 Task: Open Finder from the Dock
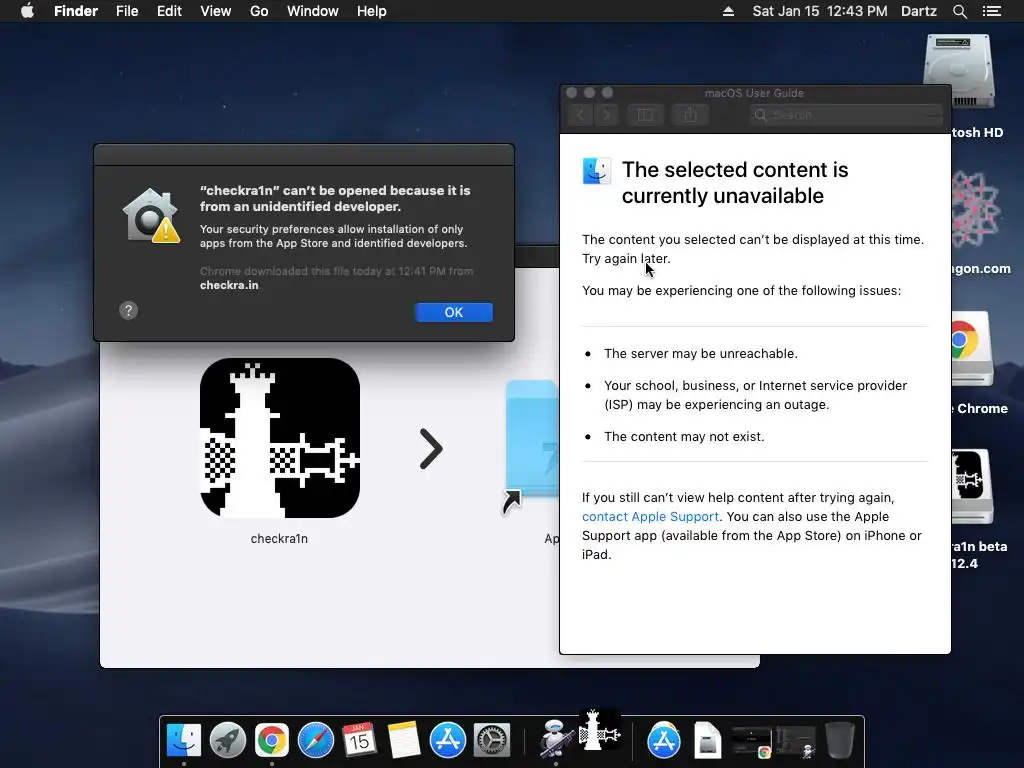tap(184, 741)
